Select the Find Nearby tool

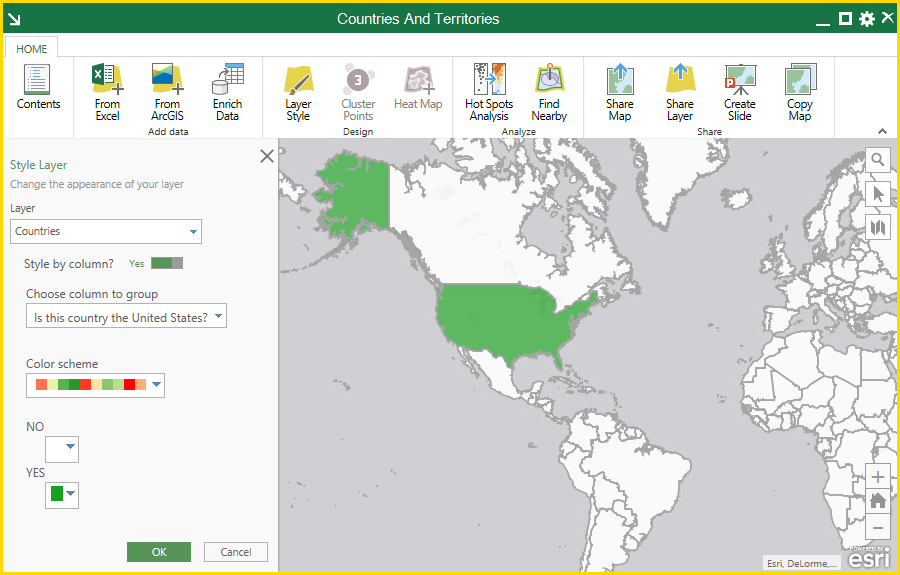coord(549,79)
